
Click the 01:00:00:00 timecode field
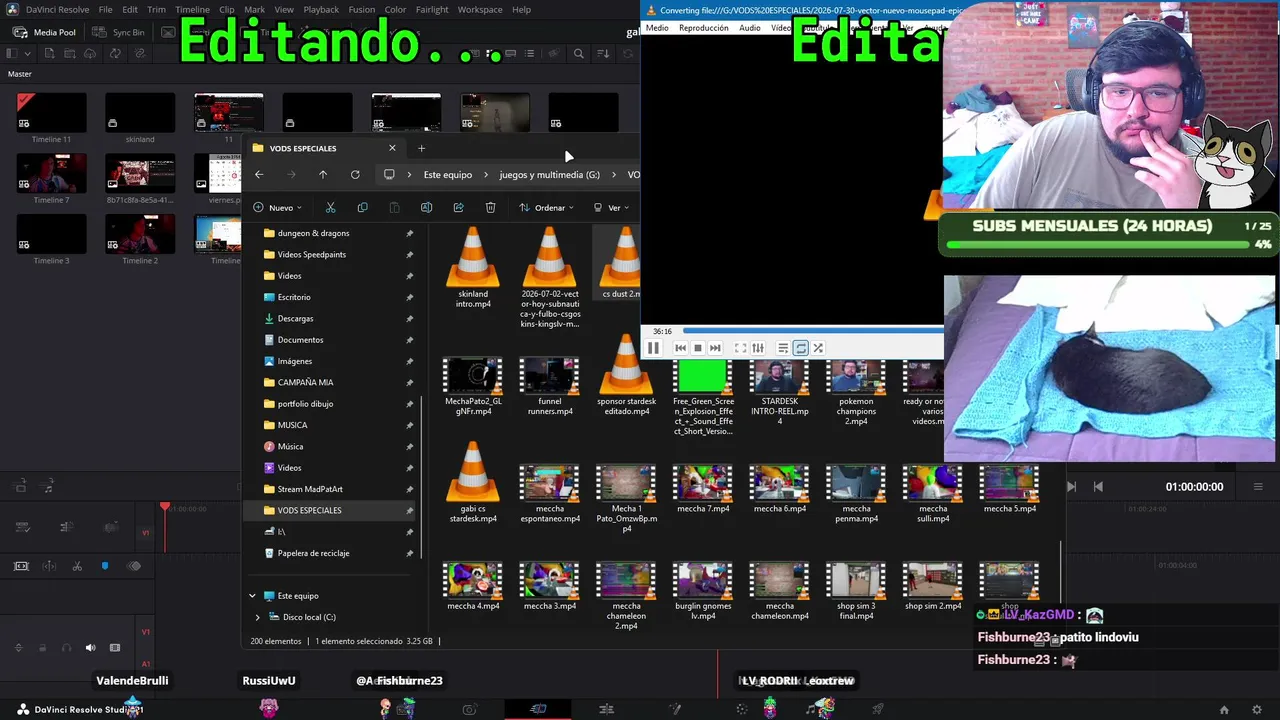coord(1194,487)
